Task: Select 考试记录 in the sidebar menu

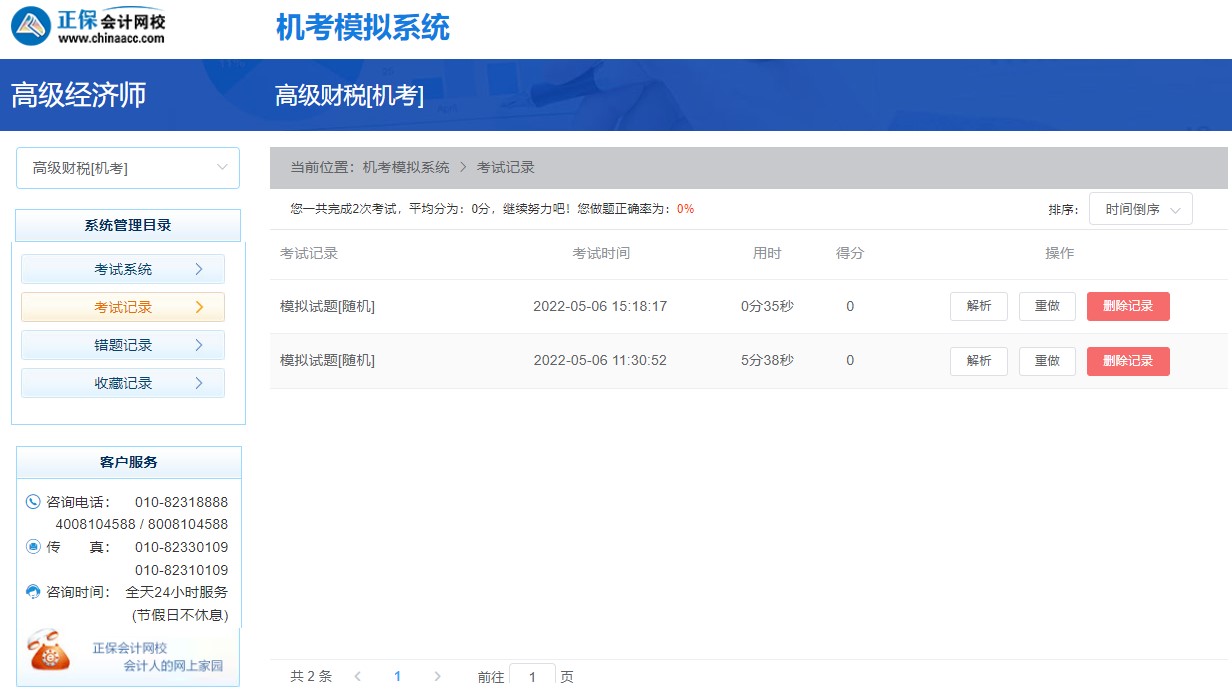Action: (123, 307)
